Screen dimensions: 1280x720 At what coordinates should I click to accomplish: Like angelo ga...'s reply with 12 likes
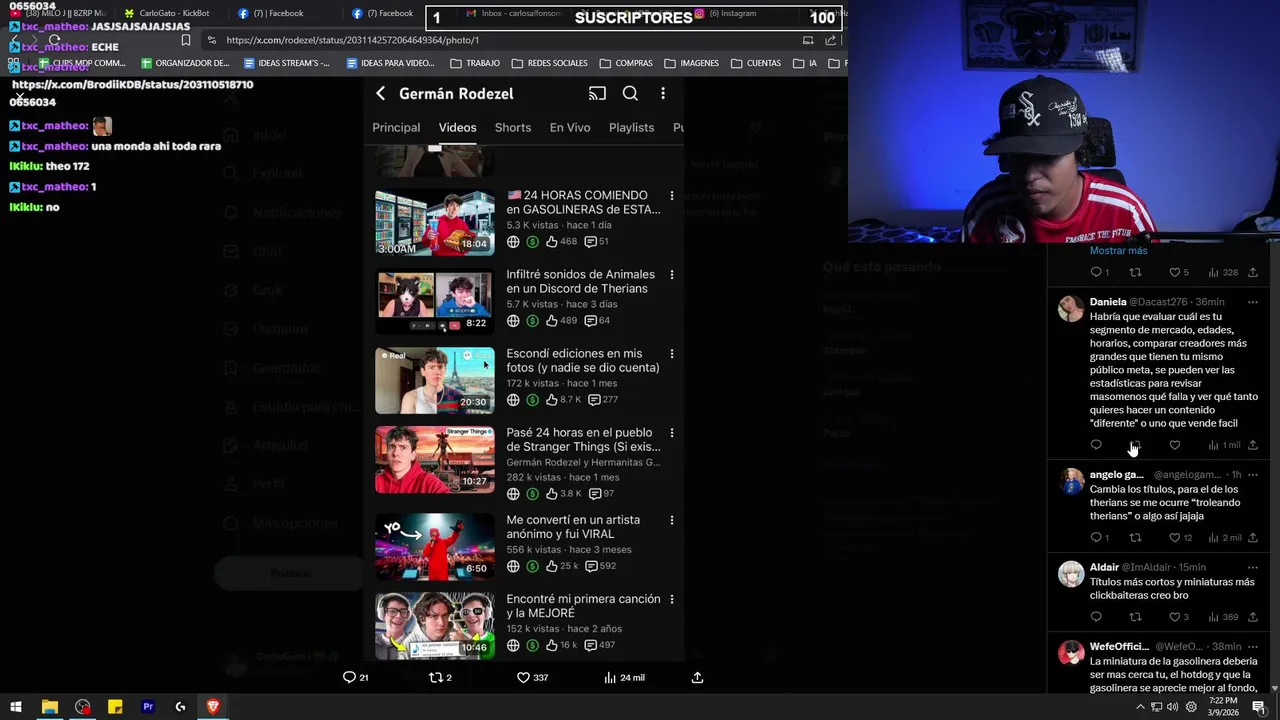click(x=1175, y=538)
